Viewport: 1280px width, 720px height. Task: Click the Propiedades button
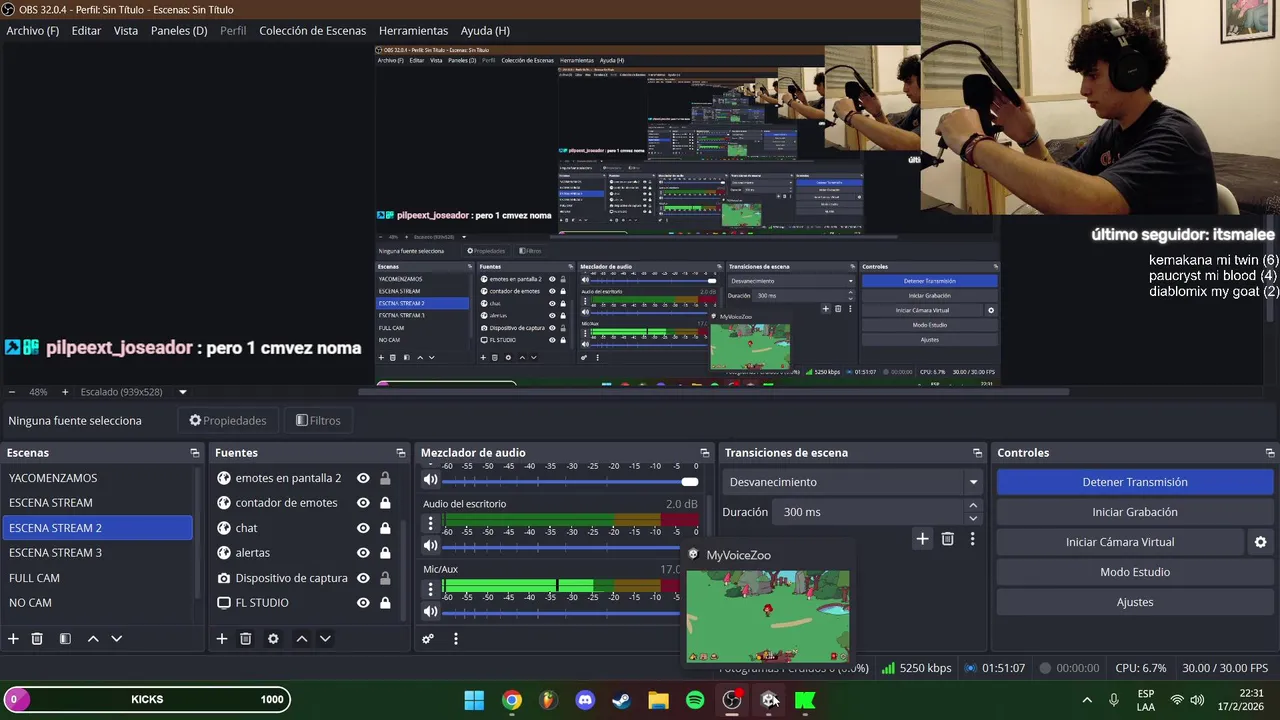click(x=228, y=421)
